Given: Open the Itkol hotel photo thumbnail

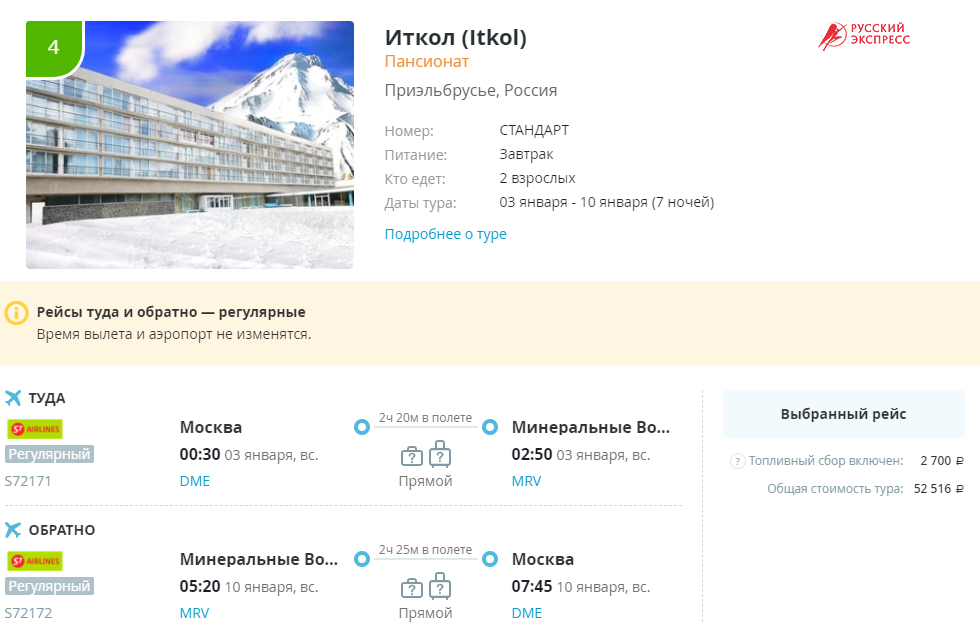Looking at the screenshot, I should [x=190, y=145].
